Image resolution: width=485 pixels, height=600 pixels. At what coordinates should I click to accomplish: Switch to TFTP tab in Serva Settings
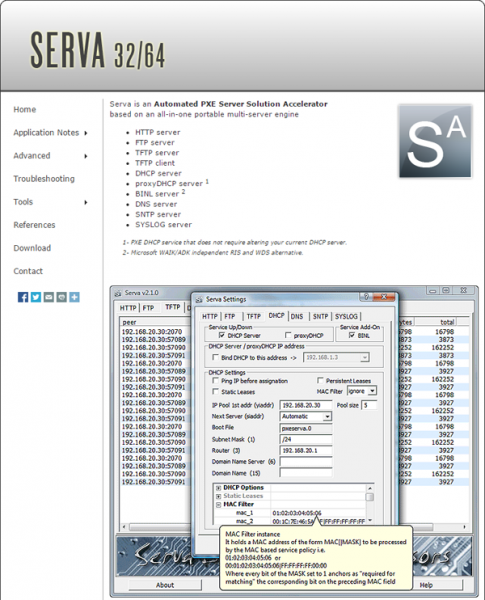253,316
